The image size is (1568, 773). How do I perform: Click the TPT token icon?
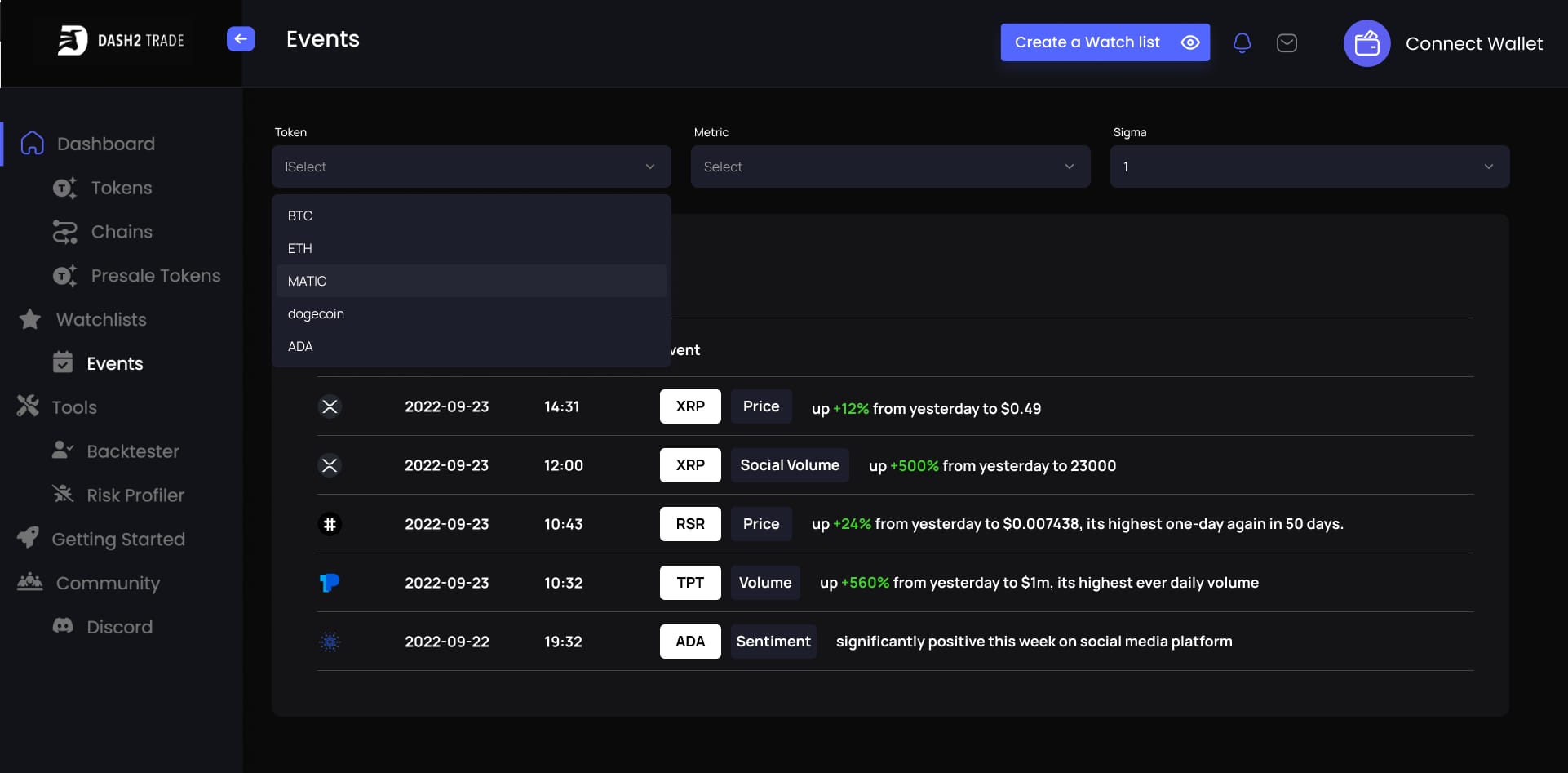click(330, 583)
